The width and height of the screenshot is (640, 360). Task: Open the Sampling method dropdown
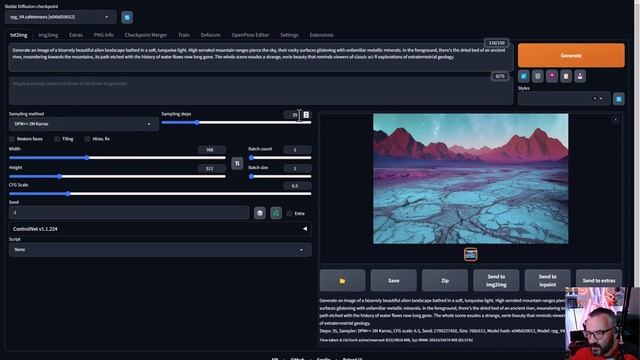click(x=84, y=124)
